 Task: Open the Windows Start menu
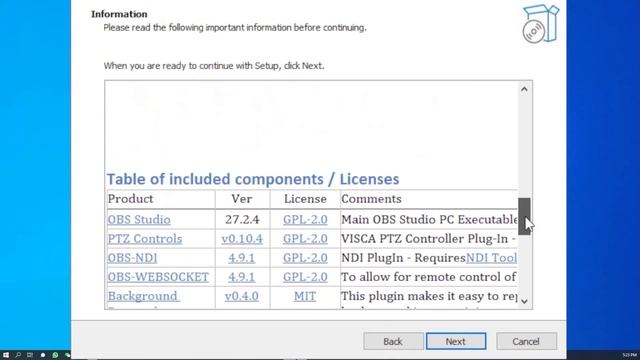[x=6, y=355]
